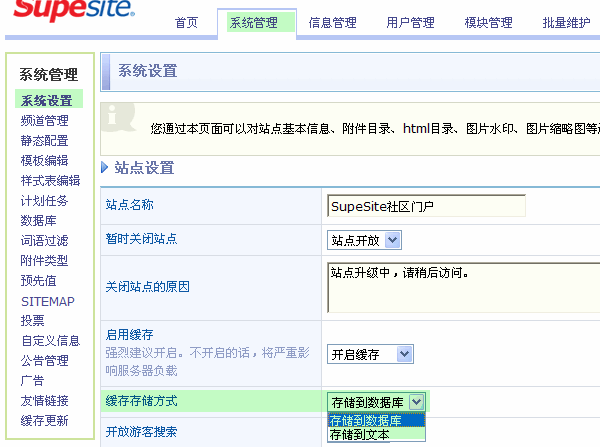Collapse the 站点设置 section triangle
The image size is (600, 447).
click(x=105, y=168)
